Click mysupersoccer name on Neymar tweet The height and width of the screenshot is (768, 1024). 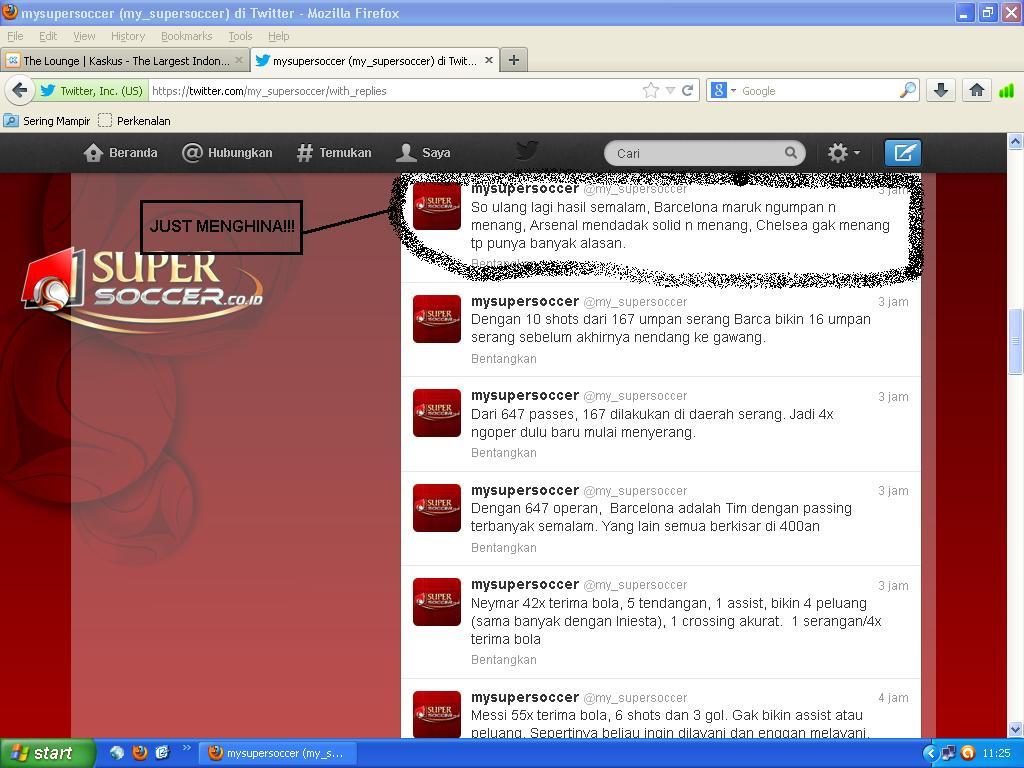point(525,584)
